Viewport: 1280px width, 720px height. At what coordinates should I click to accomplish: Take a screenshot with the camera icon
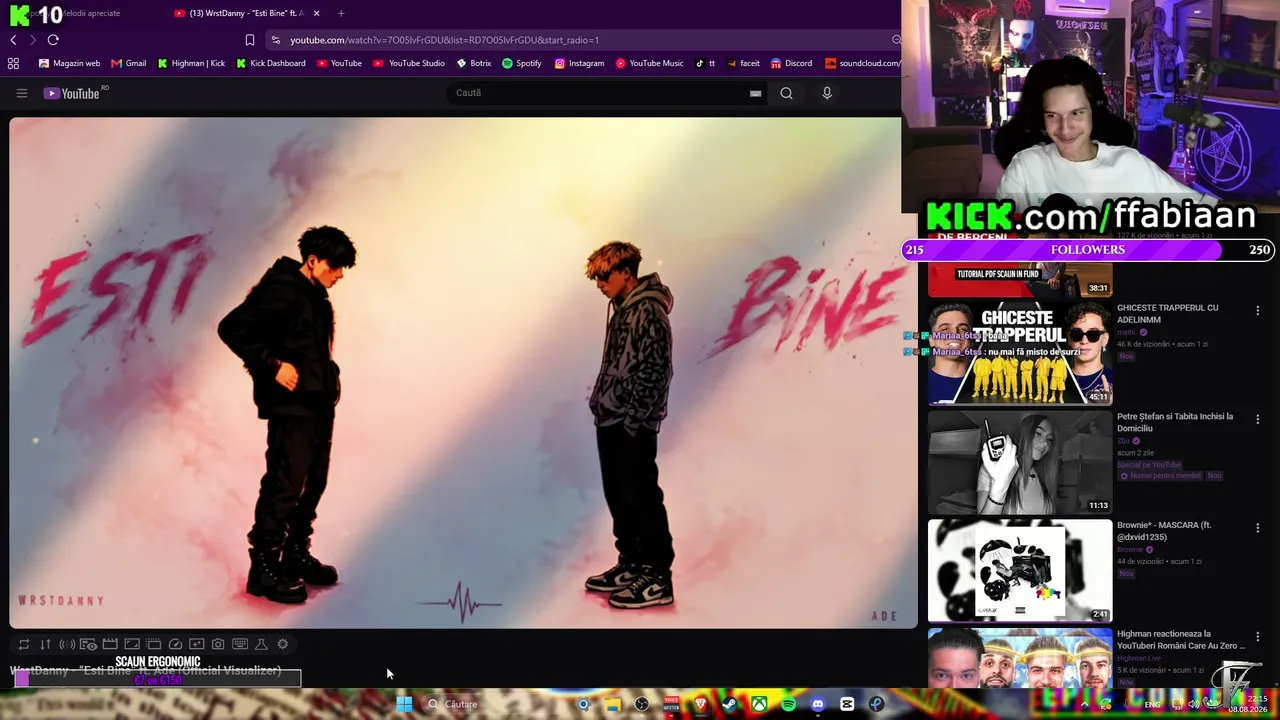coord(218,645)
